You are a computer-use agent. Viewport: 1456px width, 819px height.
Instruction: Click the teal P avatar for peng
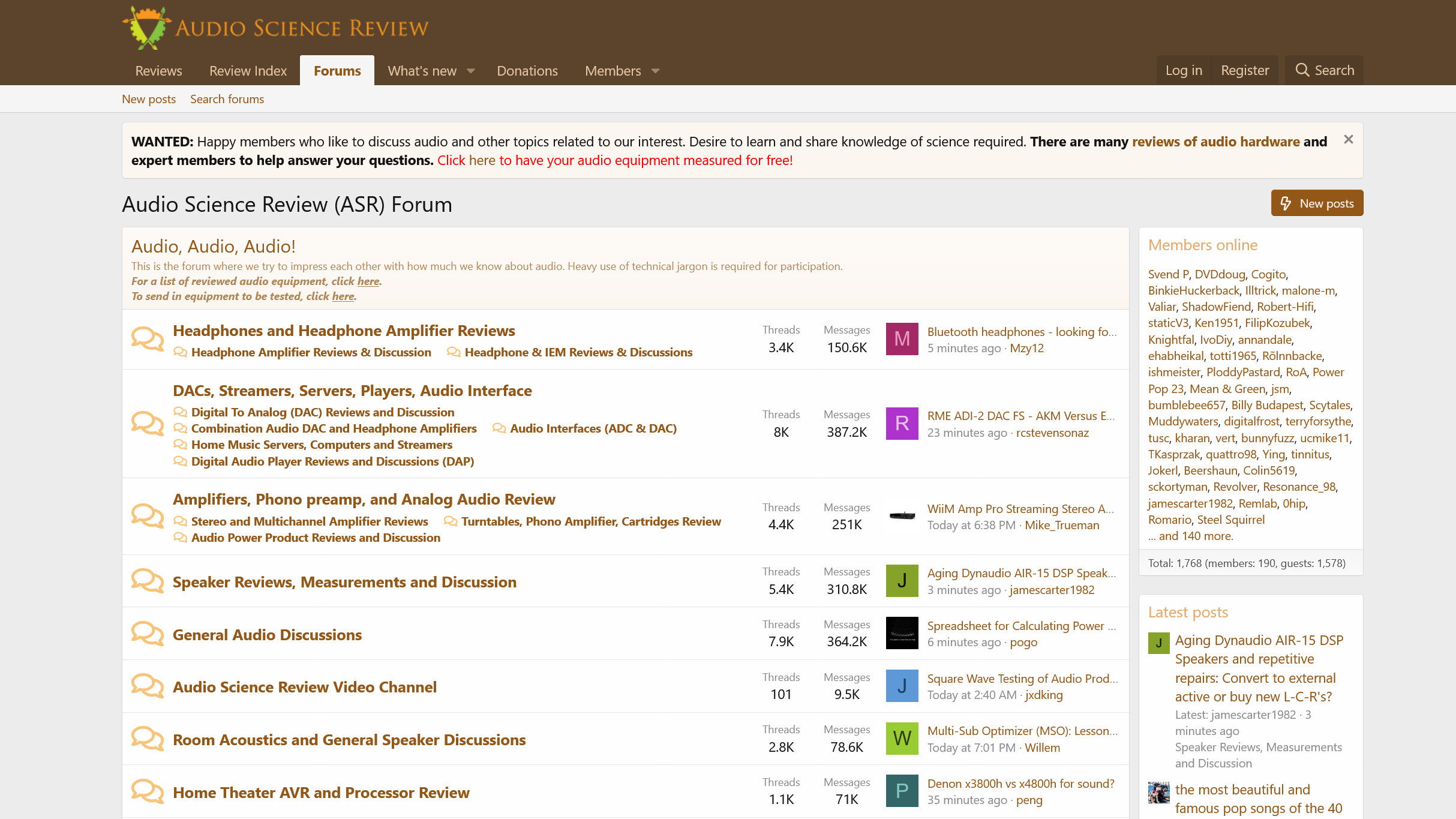(x=902, y=791)
